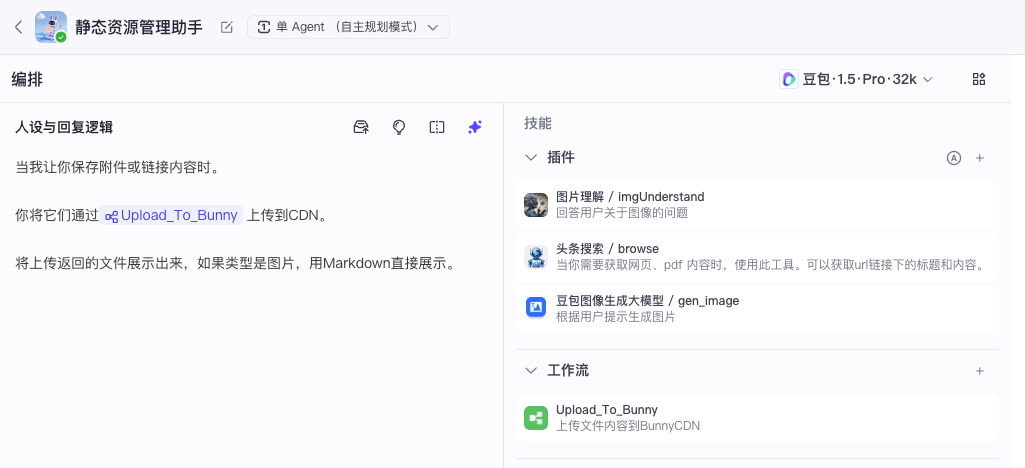
Task: Click the 静态资源管理助手 bot title
Action: [139, 27]
